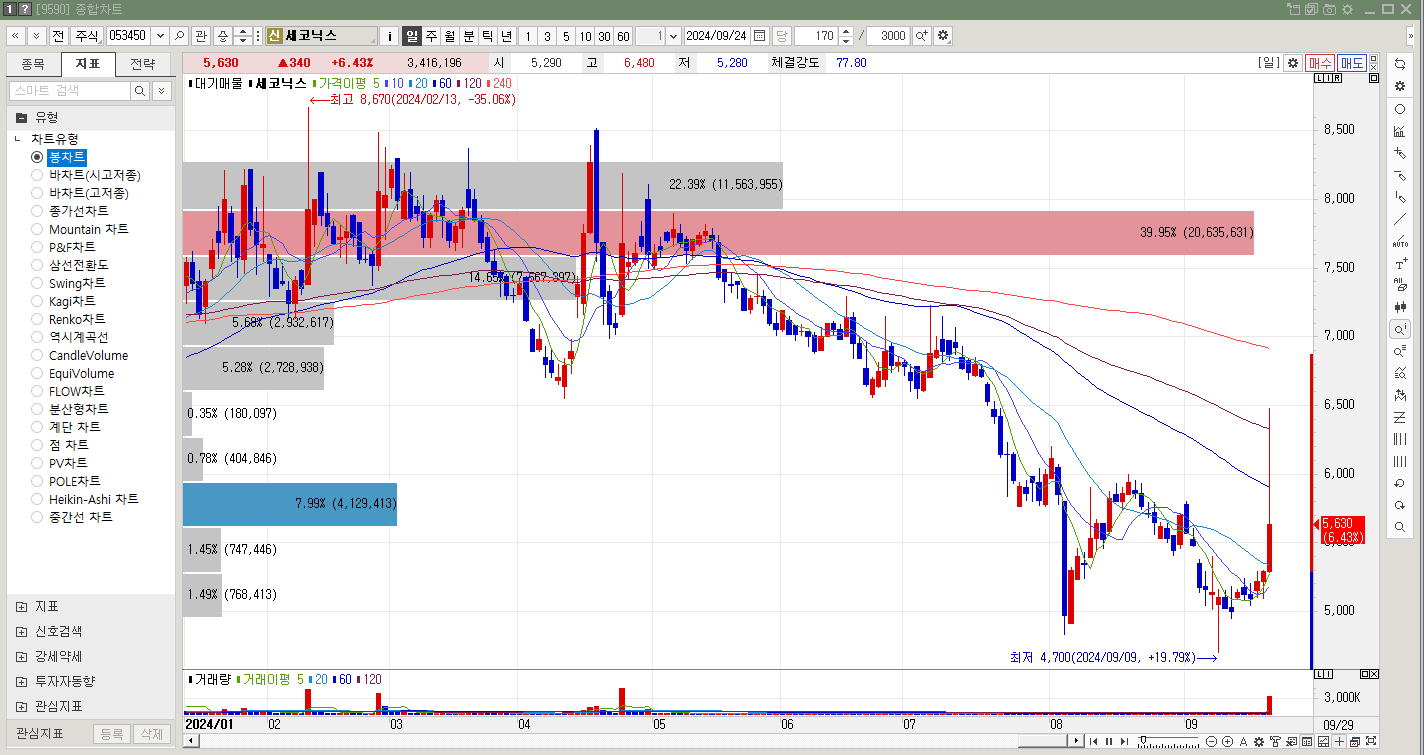Open the calendar date picker icon
This screenshot has height=755, width=1424.
[x=760, y=35]
